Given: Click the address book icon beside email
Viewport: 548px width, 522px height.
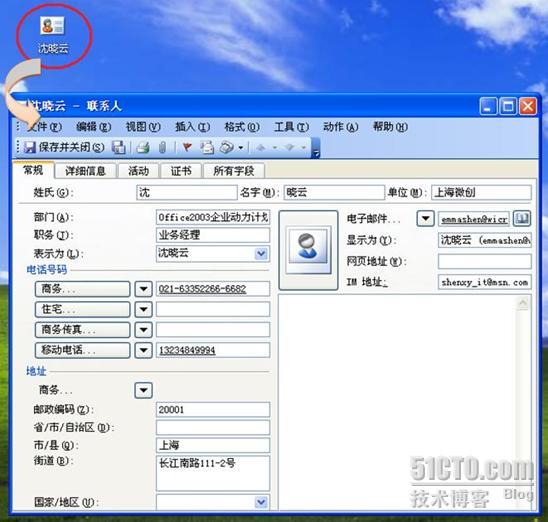Looking at the screenshot, I should pyautogui.click(x=521, y=219).
